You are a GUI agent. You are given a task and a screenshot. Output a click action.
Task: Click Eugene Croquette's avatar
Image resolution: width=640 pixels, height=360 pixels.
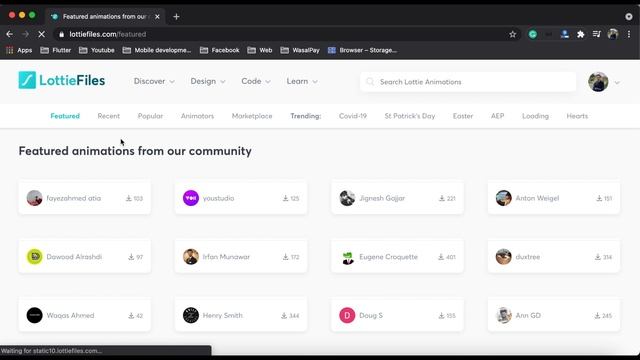(347, 258)
